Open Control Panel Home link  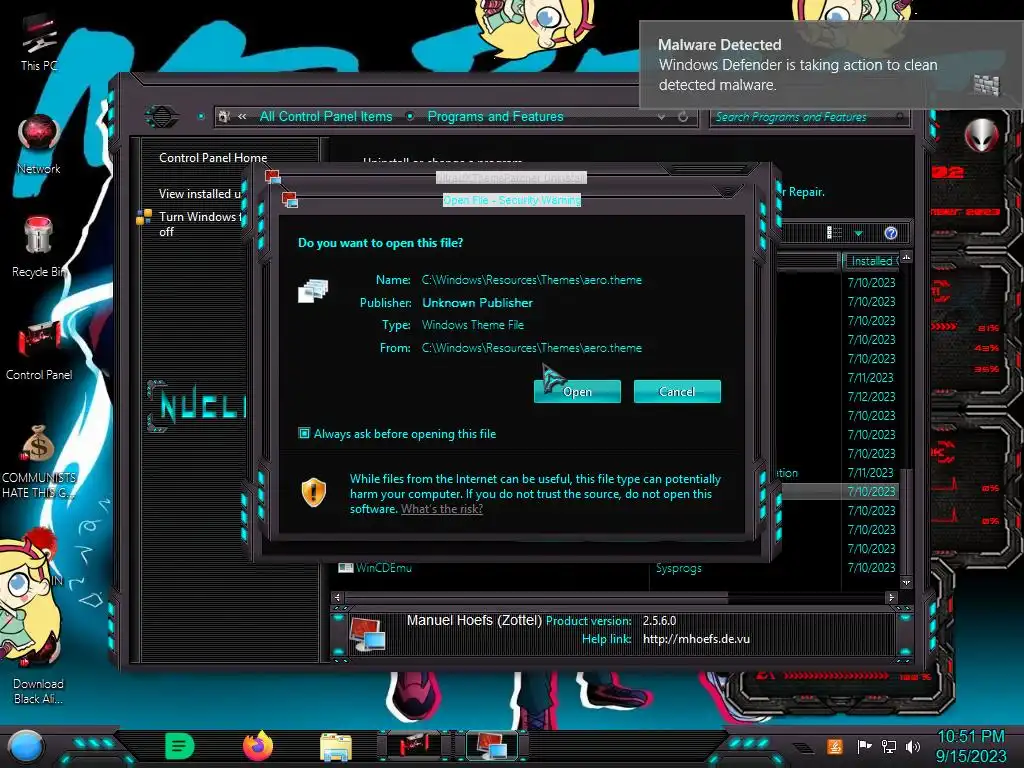click(x=213, y=157)
